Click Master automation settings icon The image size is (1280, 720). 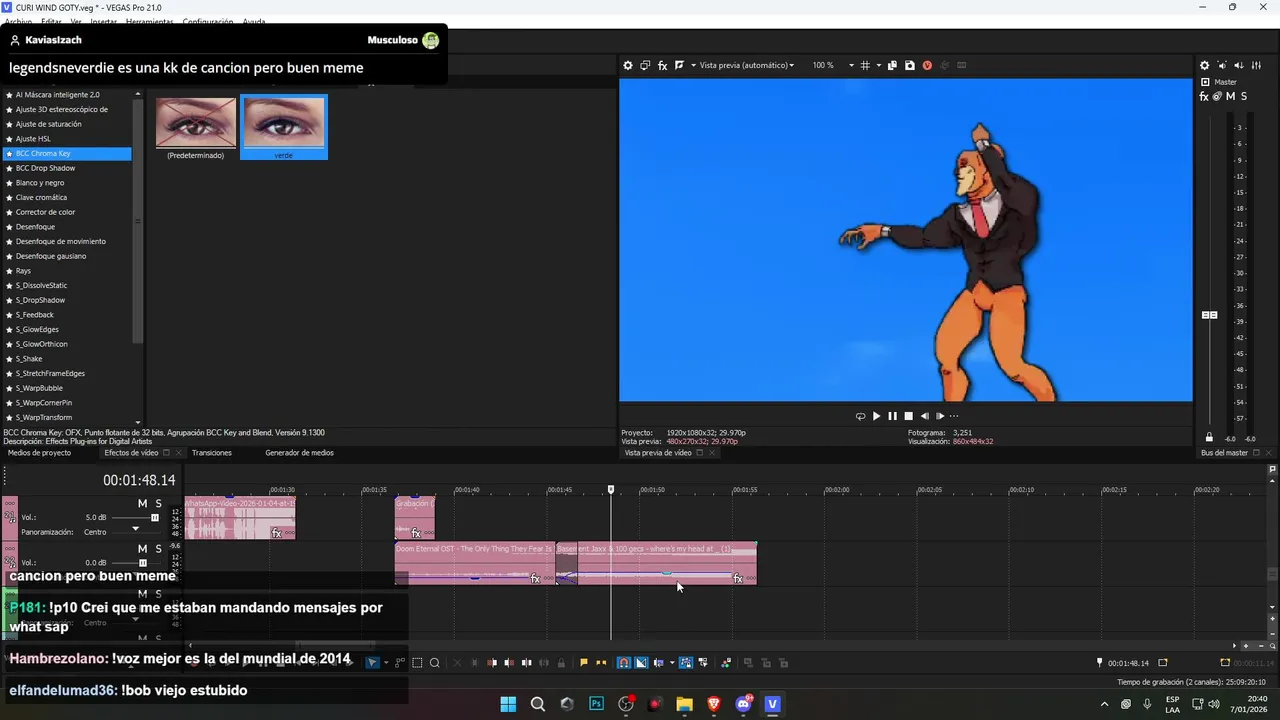coord(1217,96)
